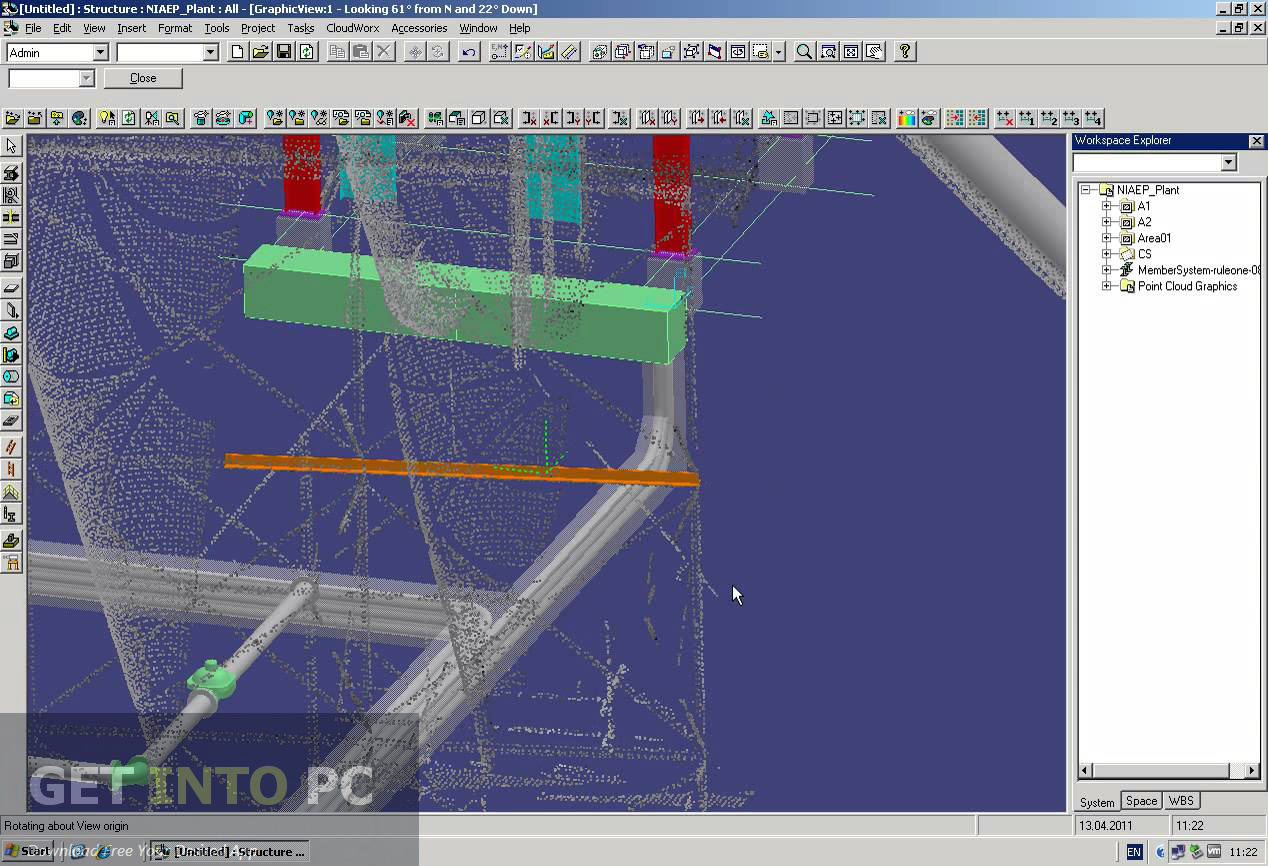This screenshot has height=866, width=1268.
Task: Collapse the NIAEP_Plant tree node
Action: click(1085, 190)
